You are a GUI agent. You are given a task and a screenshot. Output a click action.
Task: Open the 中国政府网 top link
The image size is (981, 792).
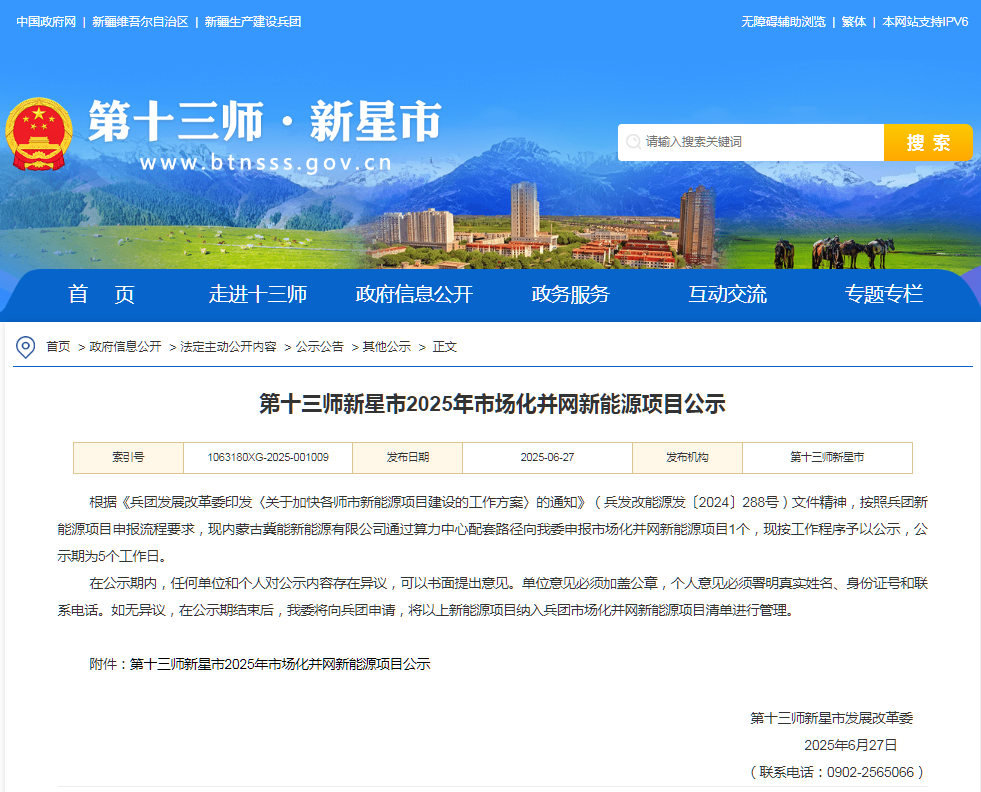pos(46,22)
